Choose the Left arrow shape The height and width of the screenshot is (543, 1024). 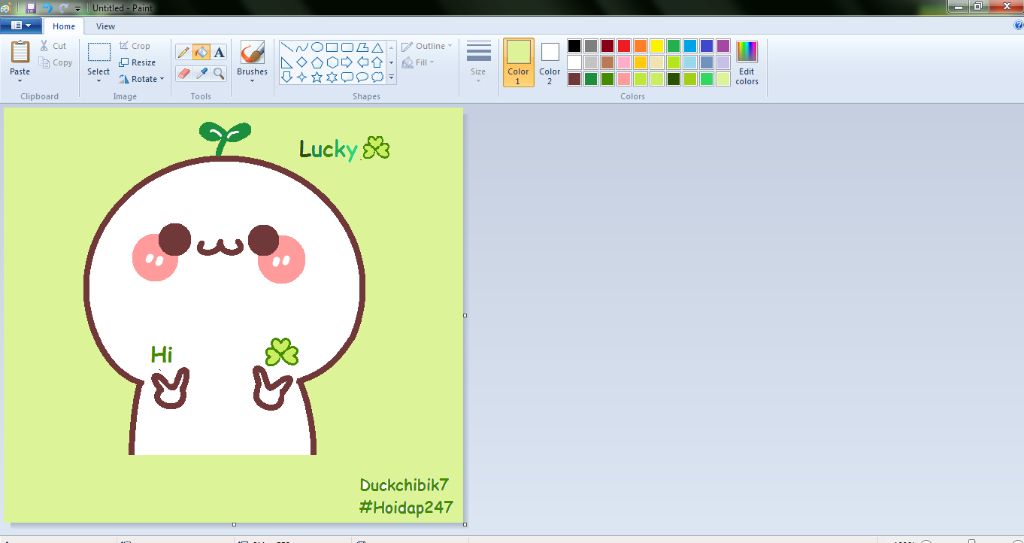[x=362, y=63]
